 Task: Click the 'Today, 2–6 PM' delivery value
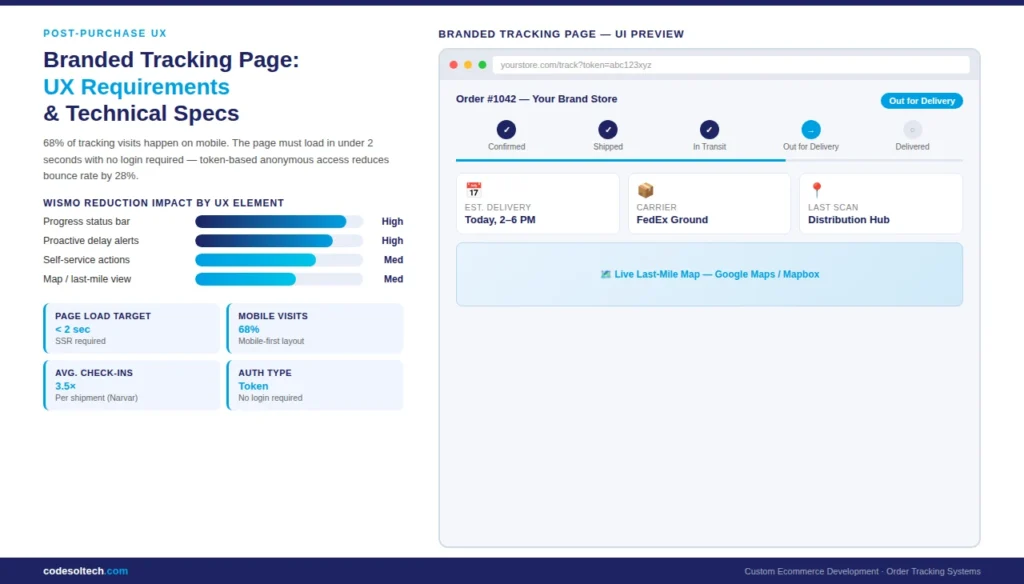point(500,220)
